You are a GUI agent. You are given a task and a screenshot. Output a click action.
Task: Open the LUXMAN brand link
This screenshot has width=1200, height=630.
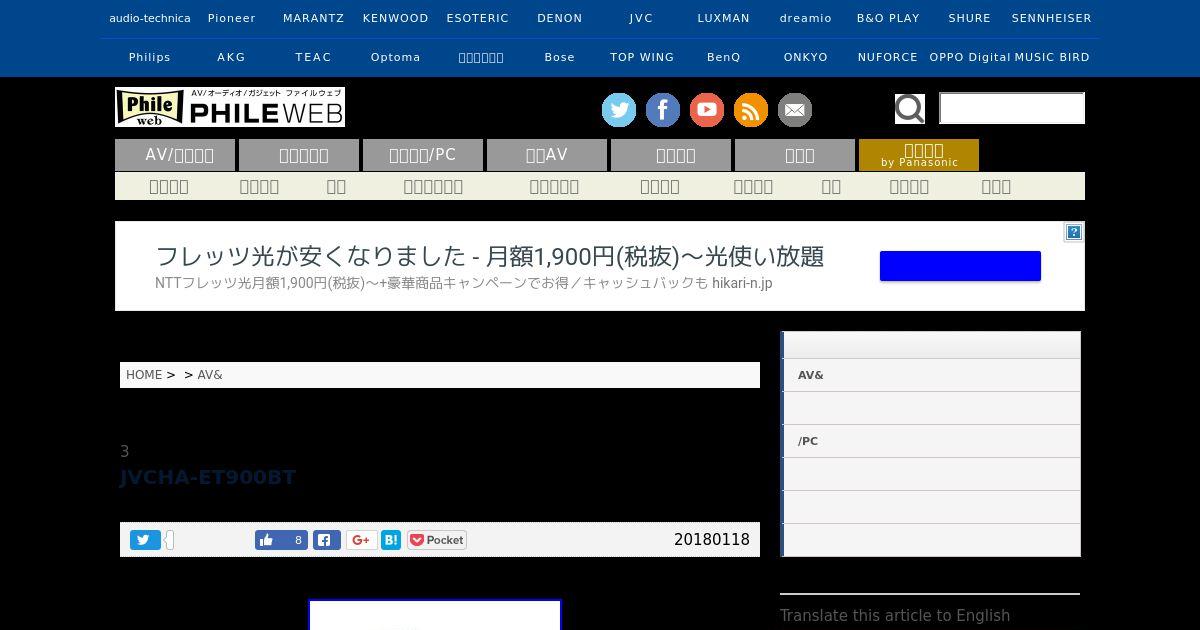pos(724,18)
